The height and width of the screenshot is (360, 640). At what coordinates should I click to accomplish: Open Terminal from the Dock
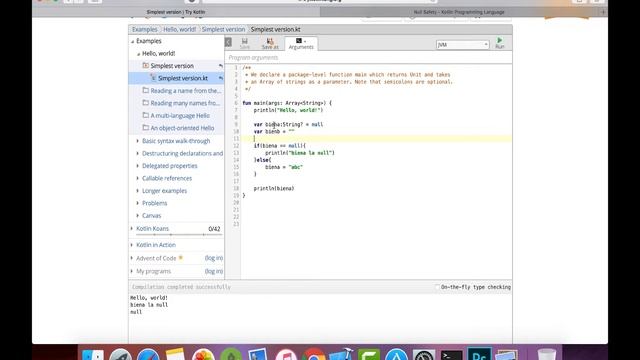point(451,355)
